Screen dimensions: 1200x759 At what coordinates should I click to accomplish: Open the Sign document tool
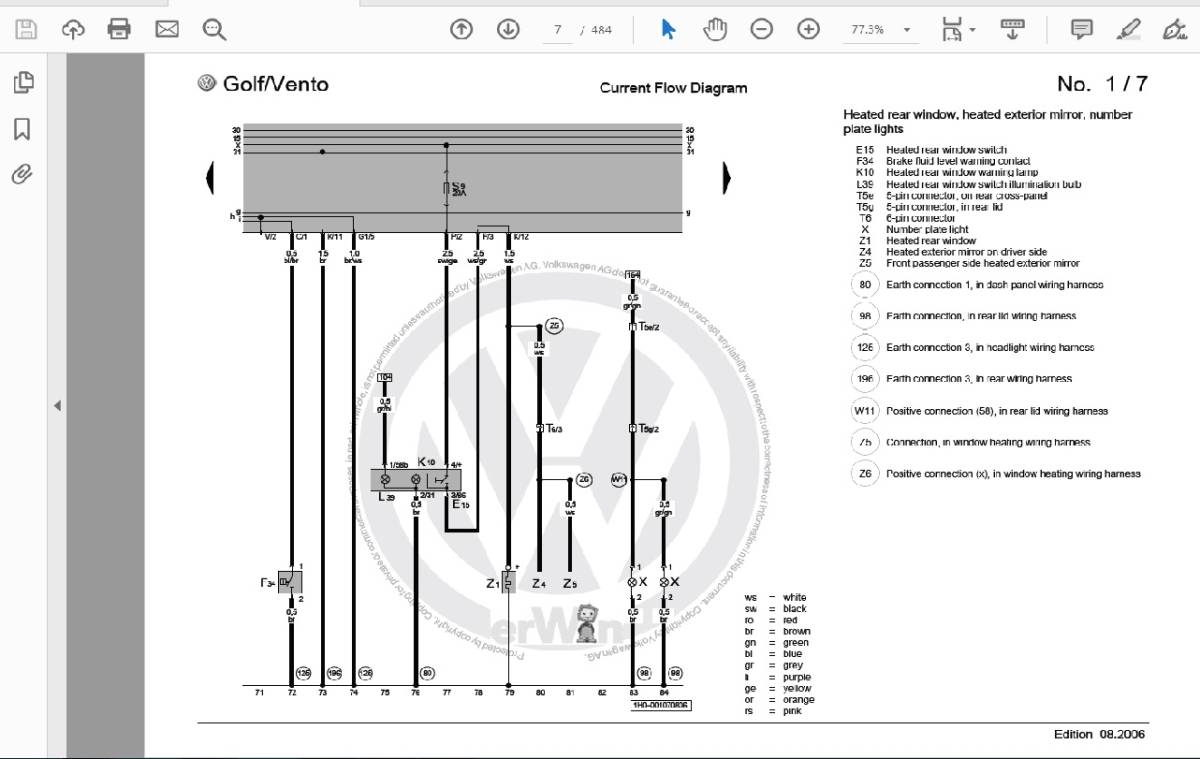[x=1174, y=29]
